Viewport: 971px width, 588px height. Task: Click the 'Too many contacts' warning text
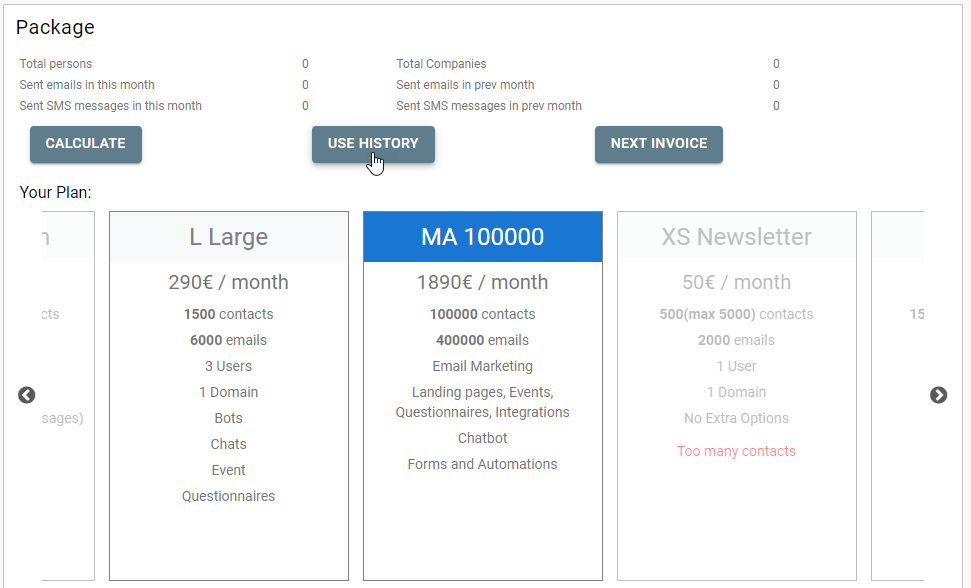[736, 451]
